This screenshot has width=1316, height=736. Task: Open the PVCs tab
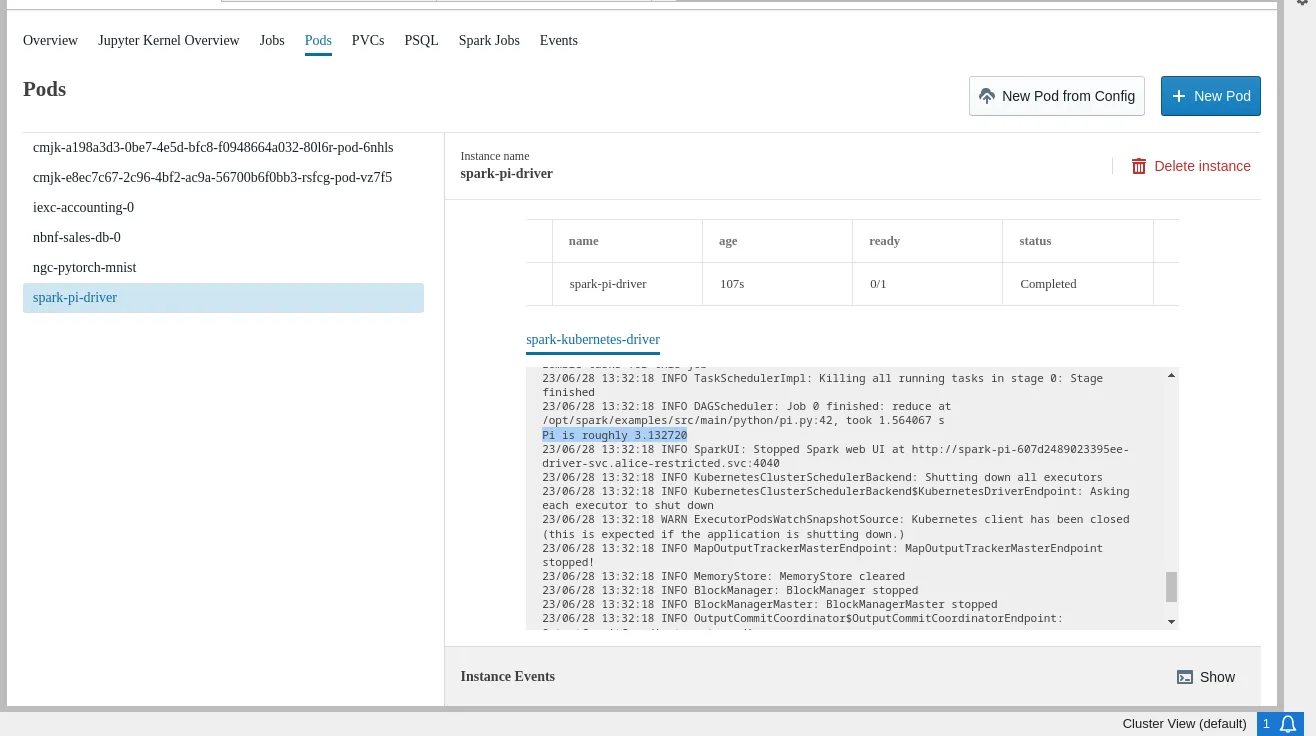368,41
